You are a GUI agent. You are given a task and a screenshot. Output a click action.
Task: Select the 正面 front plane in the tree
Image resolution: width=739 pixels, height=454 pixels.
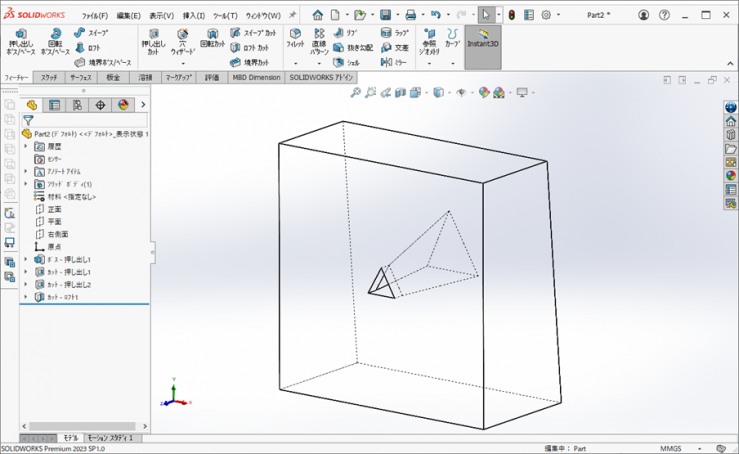pyautogui.click(x=54, y=210)
